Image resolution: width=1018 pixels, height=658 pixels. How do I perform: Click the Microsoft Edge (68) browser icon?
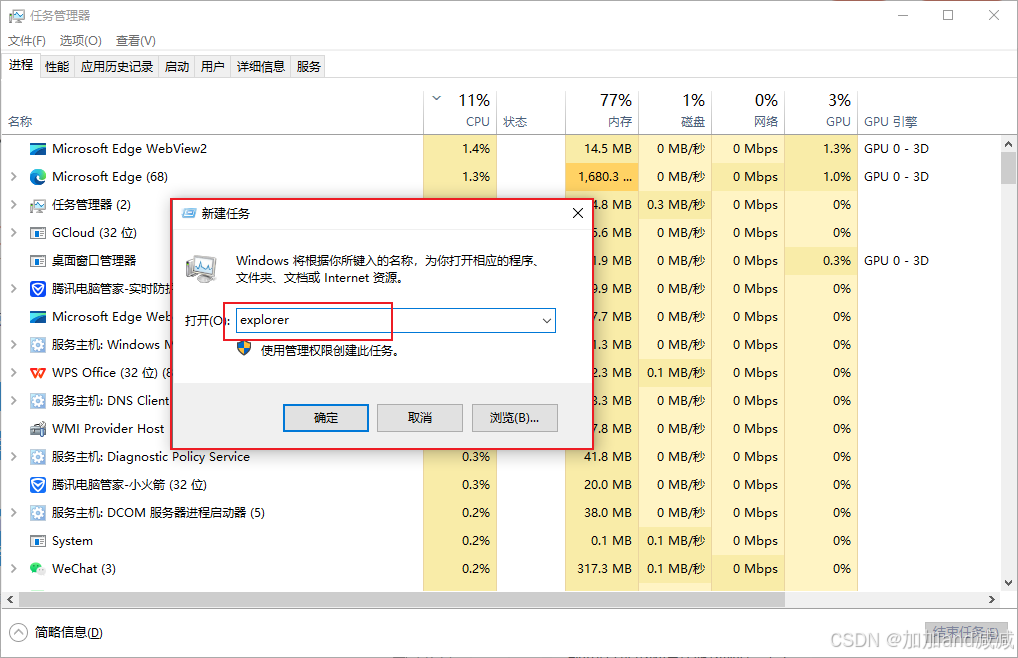[x=38, y=177]
